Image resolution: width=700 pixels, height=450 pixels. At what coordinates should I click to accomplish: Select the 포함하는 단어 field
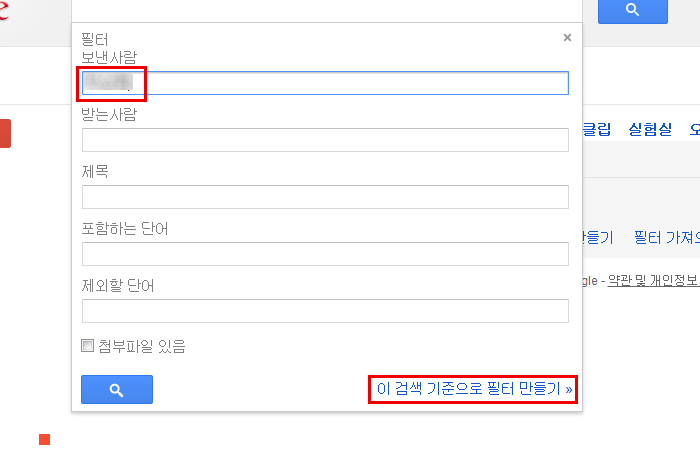pyautogui.click(x=325, y=254)
